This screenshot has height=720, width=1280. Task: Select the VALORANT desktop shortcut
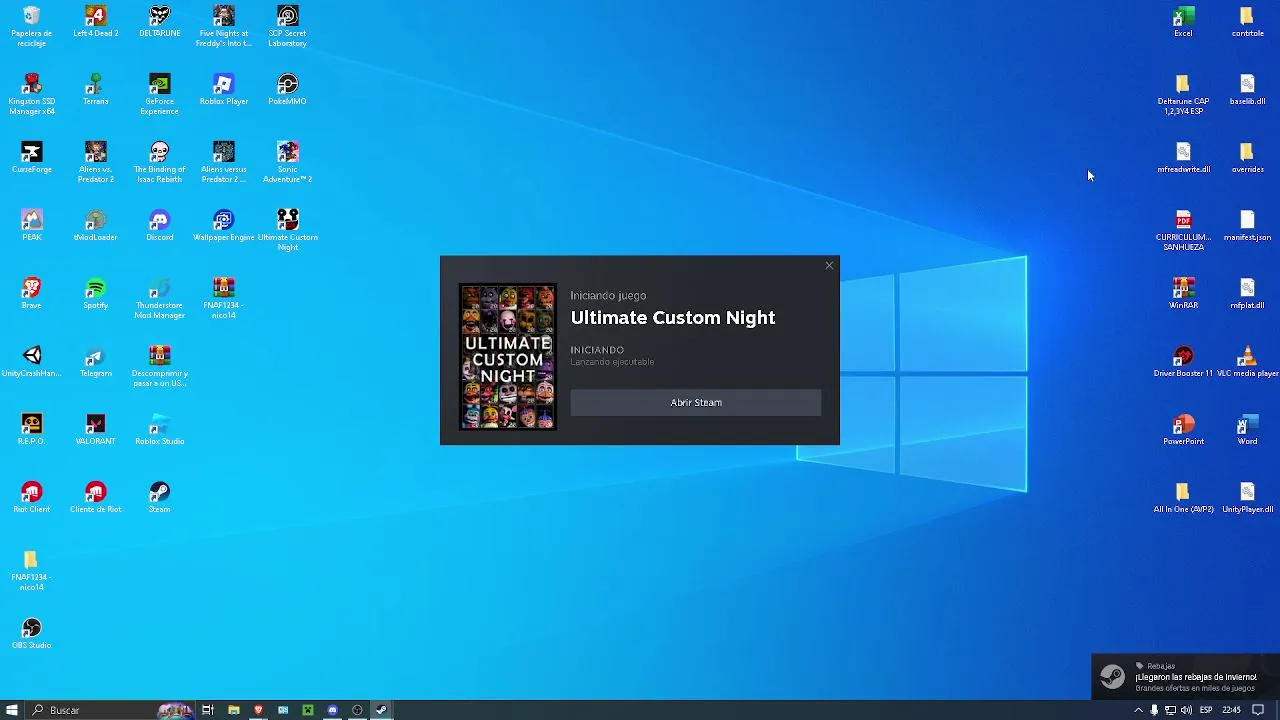96,430
